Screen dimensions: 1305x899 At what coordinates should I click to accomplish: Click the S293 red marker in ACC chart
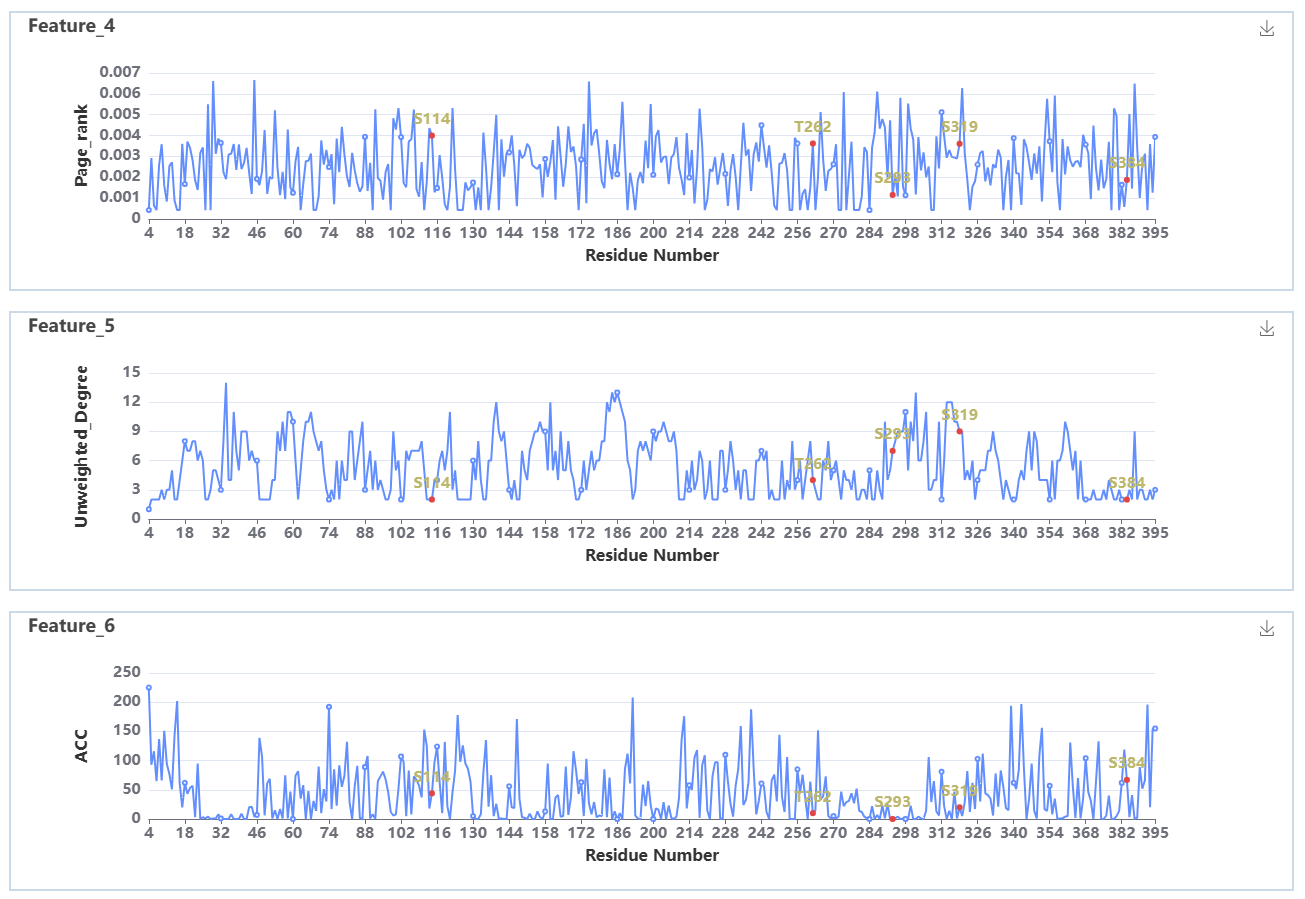point(893,819)
